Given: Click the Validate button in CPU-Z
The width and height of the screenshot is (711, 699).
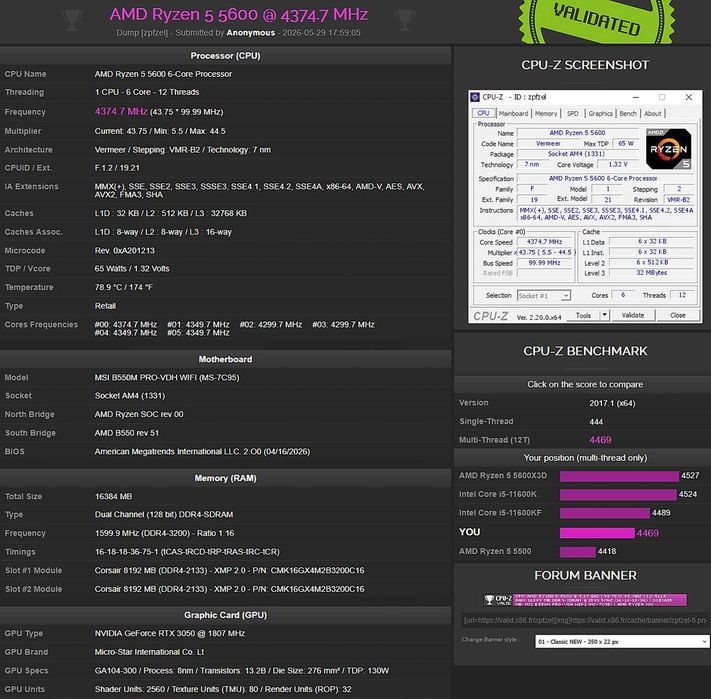Looking at the screenshot, I should coord(633,315).
